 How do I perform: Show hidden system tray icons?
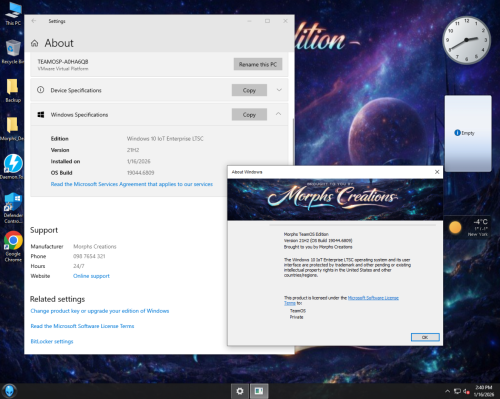447,391
